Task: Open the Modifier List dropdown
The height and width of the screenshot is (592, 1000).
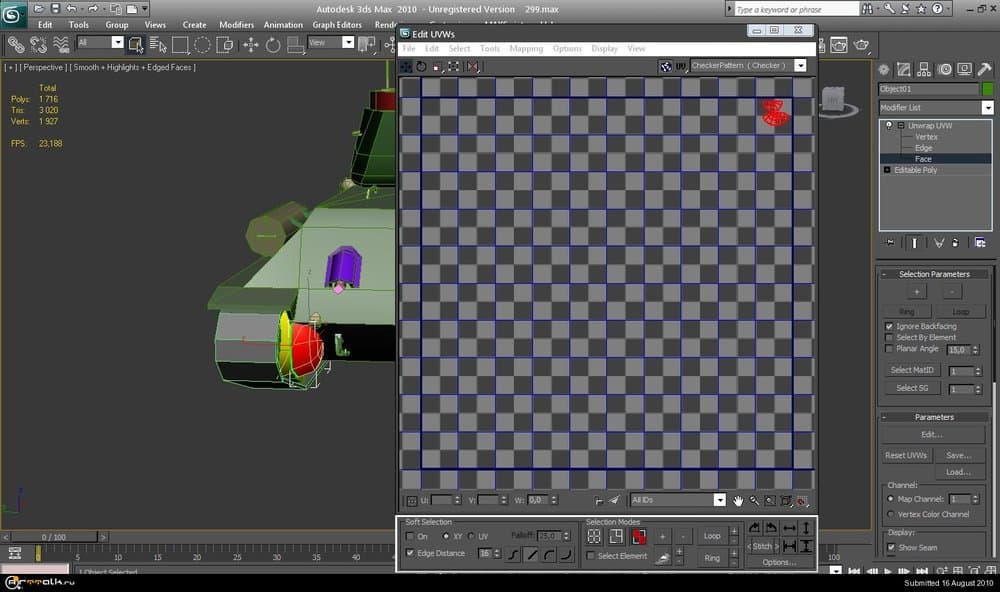Action: click(x=987, y=107)
